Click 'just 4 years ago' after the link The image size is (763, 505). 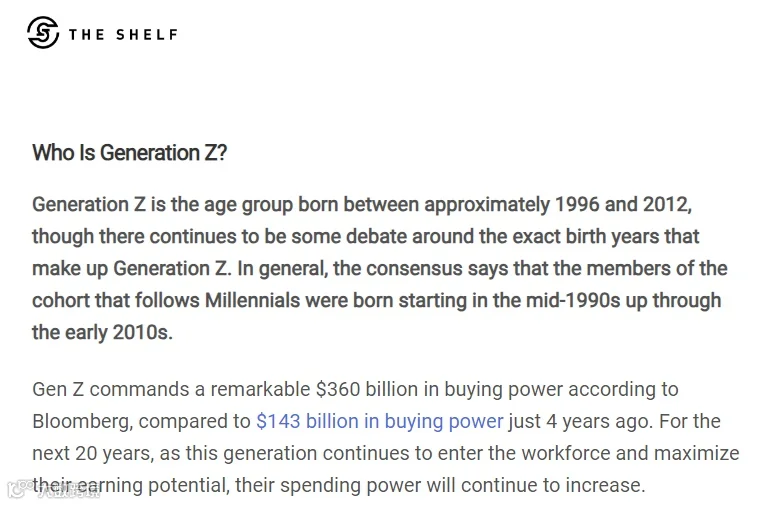(x=579, y=421)
